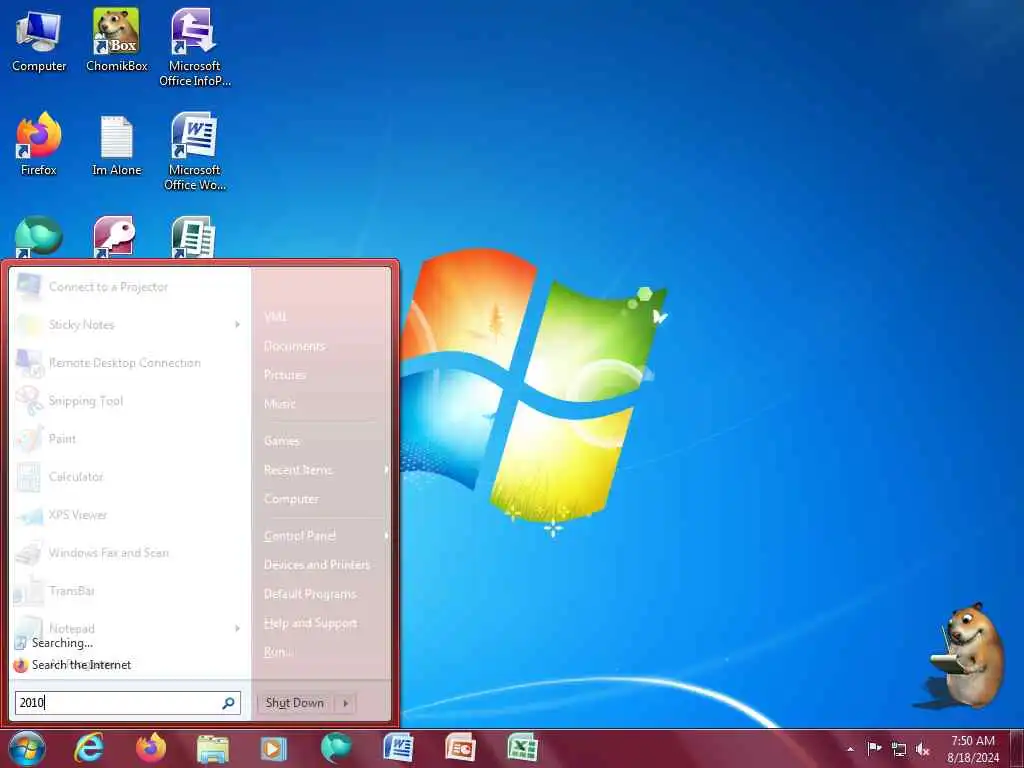Select the teal sphere desktop shortcut

[39, 236]
